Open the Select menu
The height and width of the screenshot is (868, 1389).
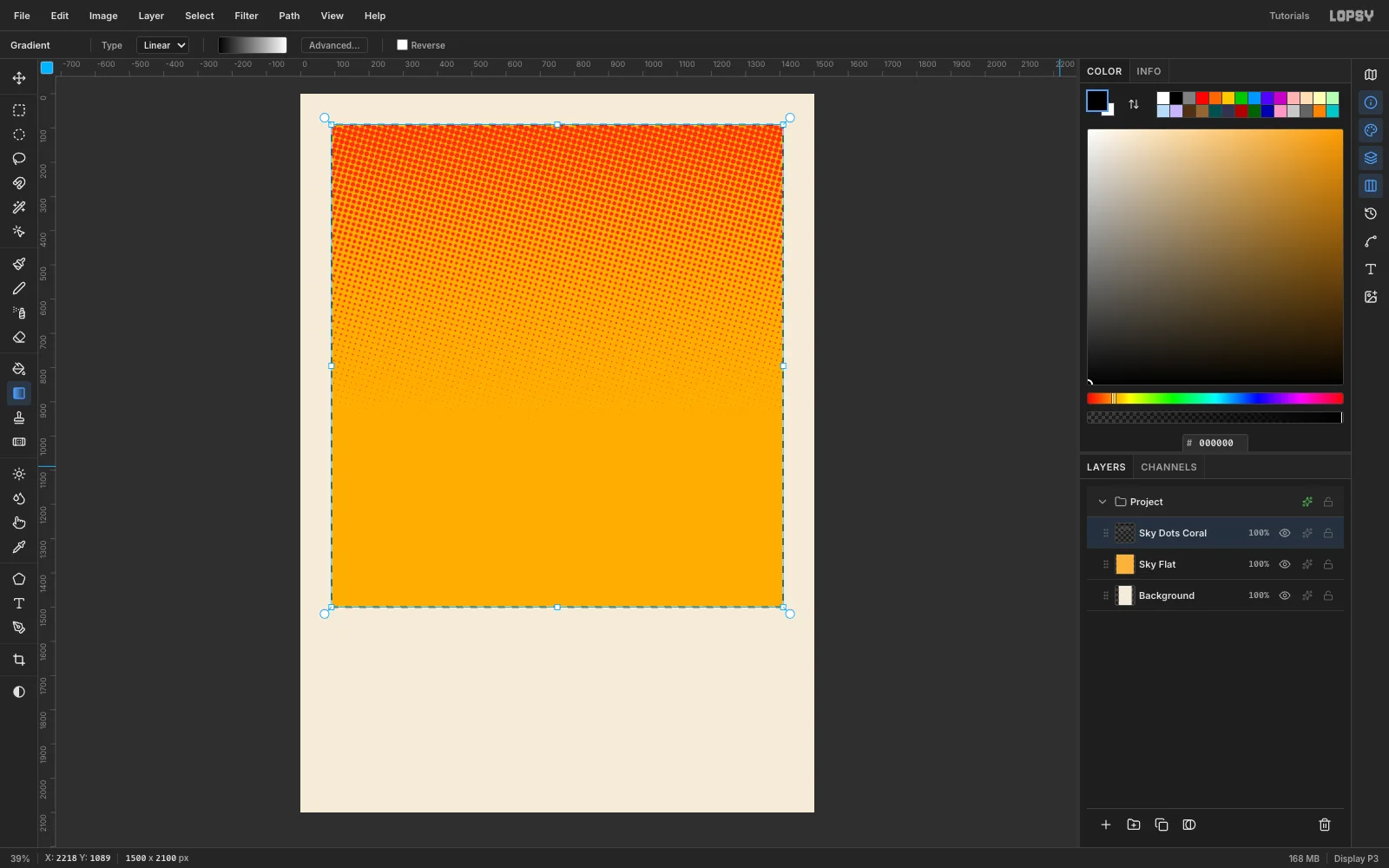(199, 16)
